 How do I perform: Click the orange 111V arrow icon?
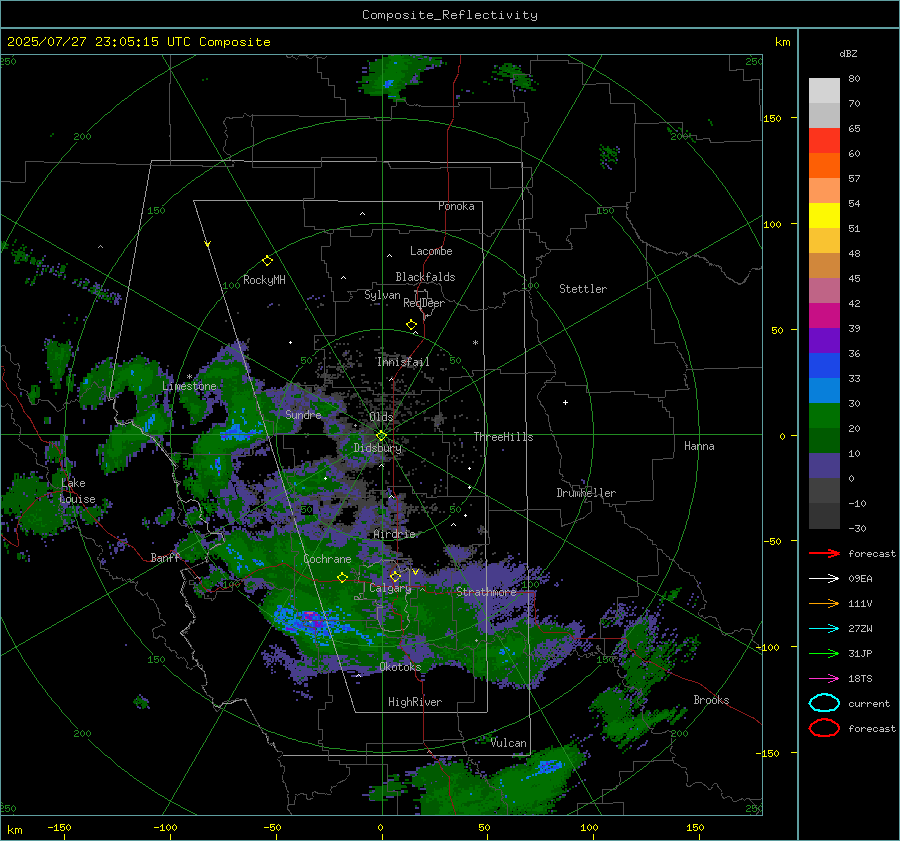pos(824,603)
